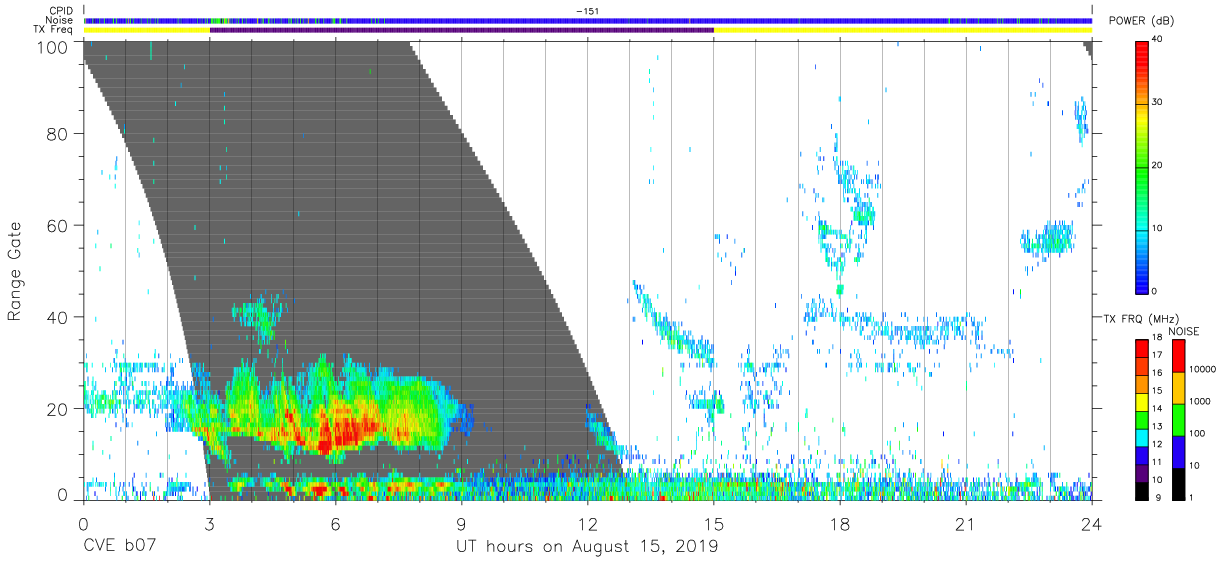Click the 18 tick on UT hours axis
1228x567 pixels.
(840, 523)
